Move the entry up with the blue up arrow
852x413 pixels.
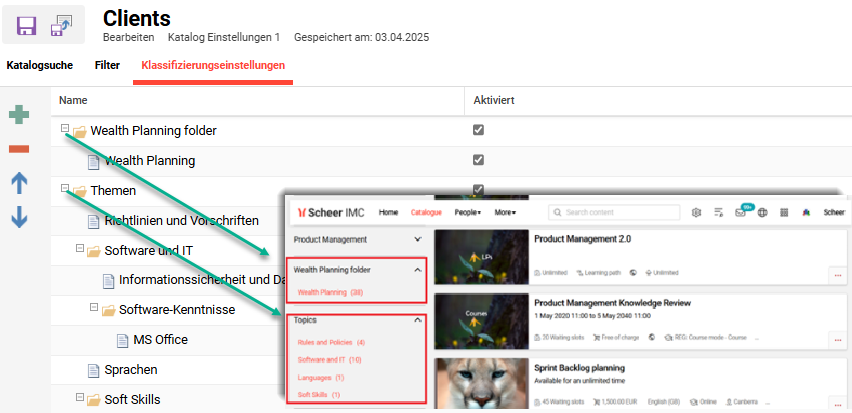[19, 183]
